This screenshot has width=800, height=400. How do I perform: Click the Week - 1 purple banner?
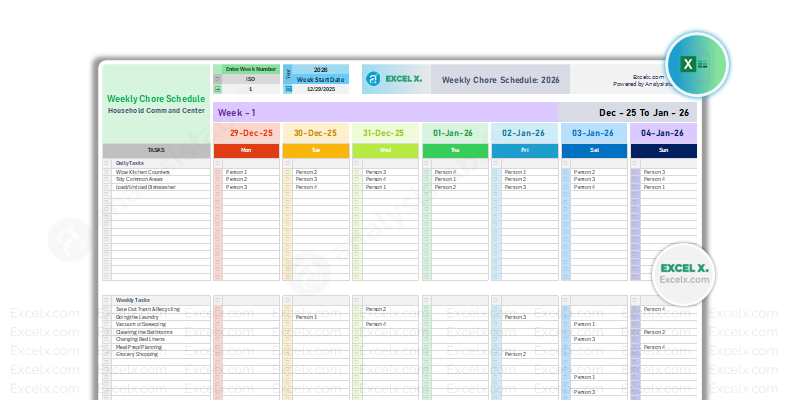385,112
